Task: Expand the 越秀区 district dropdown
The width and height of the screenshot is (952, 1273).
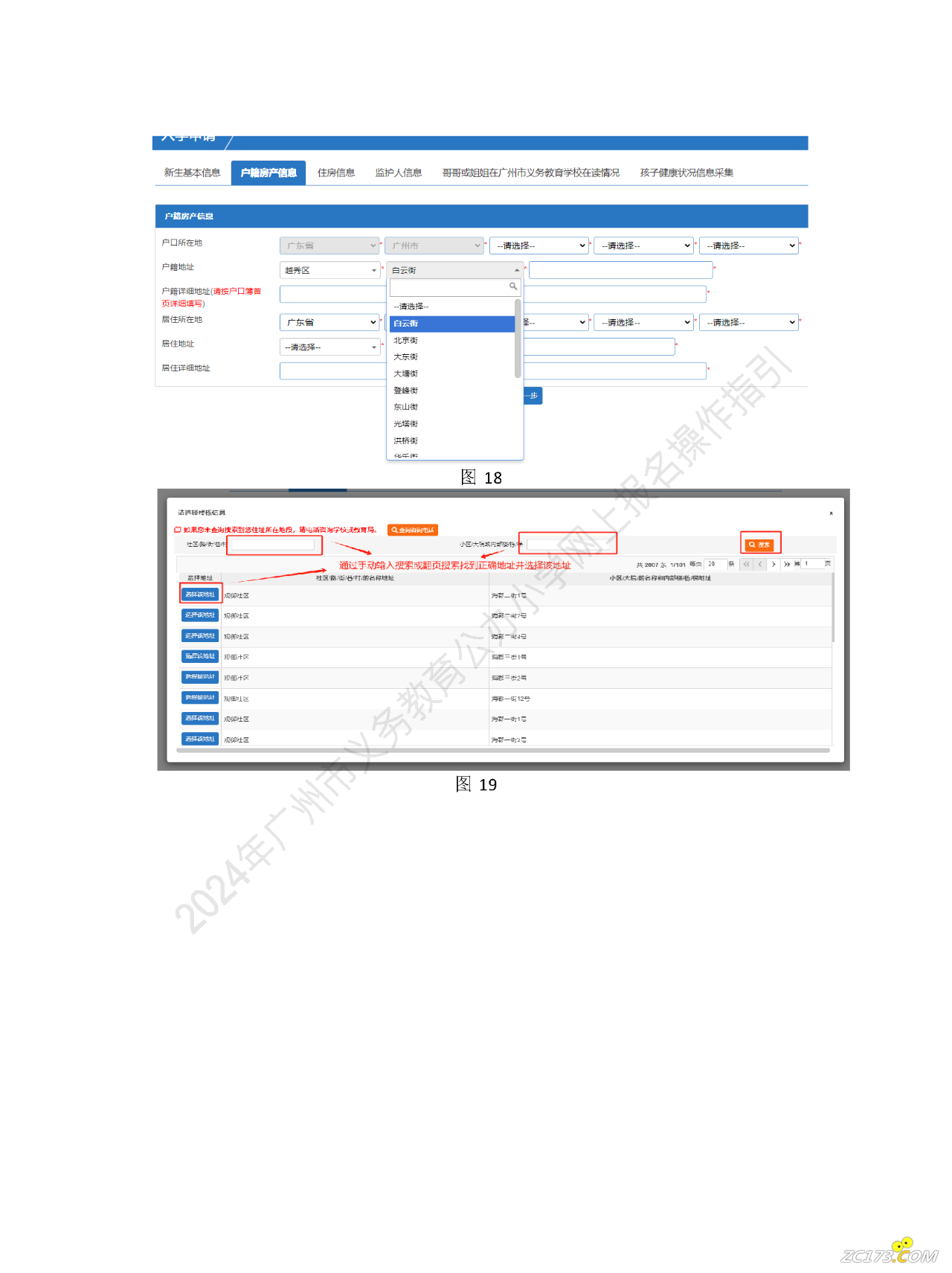Action: [330, 270]
